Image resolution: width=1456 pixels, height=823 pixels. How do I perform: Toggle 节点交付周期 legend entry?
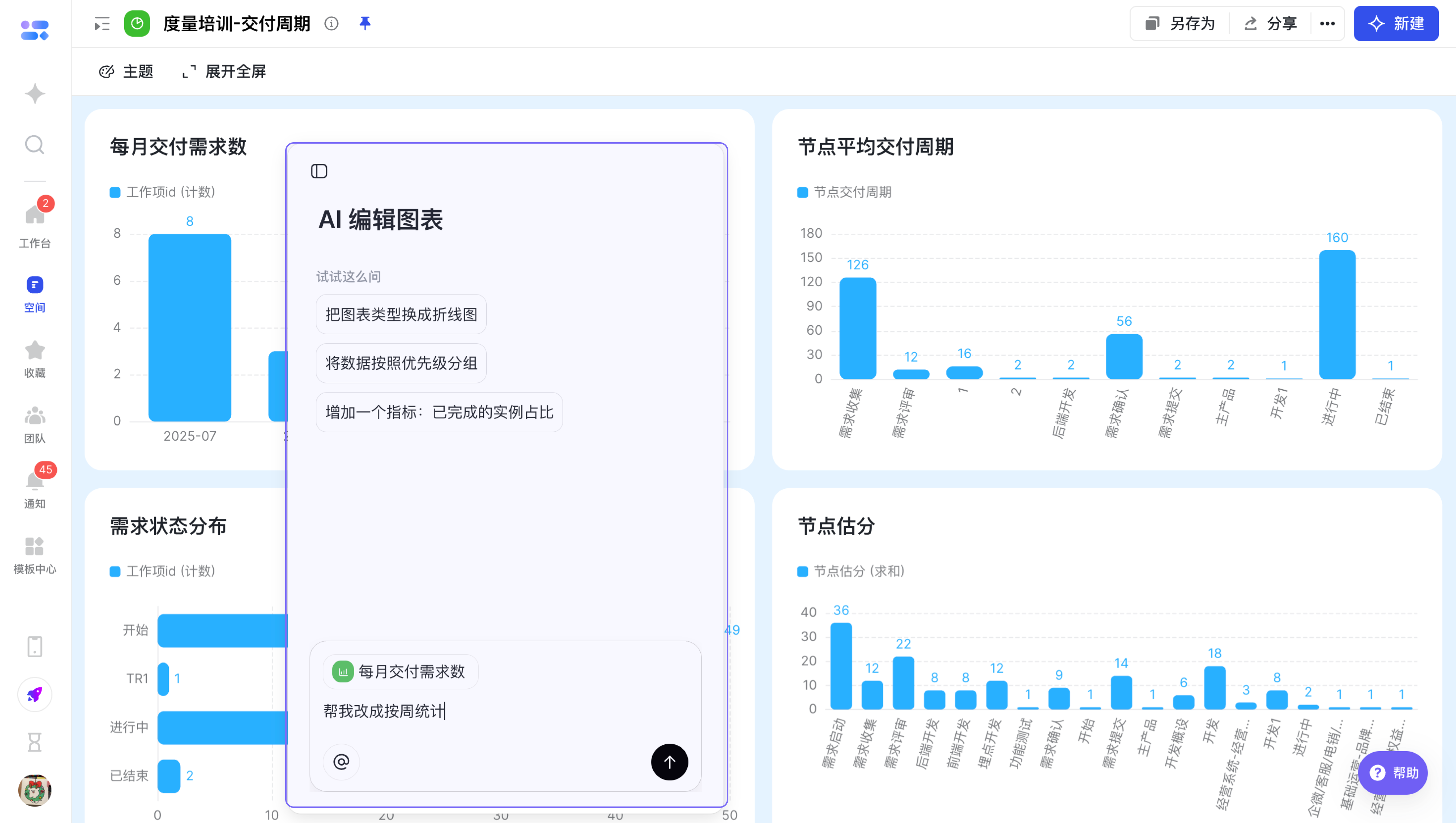(x=844, y=192)
